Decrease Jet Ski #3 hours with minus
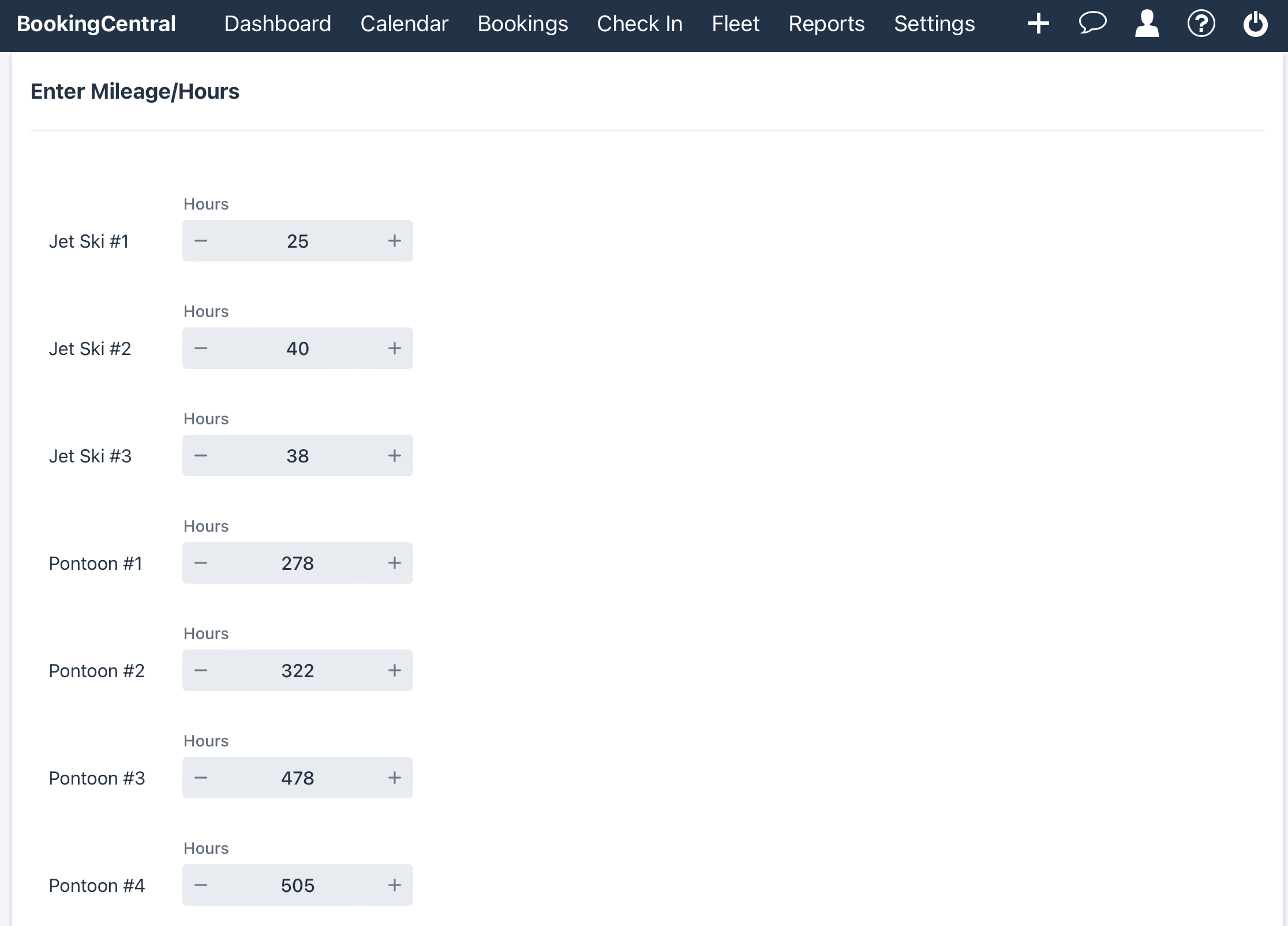Viewport: 1288px width, 926px height. pyautogui.click(x=201, y=455)
